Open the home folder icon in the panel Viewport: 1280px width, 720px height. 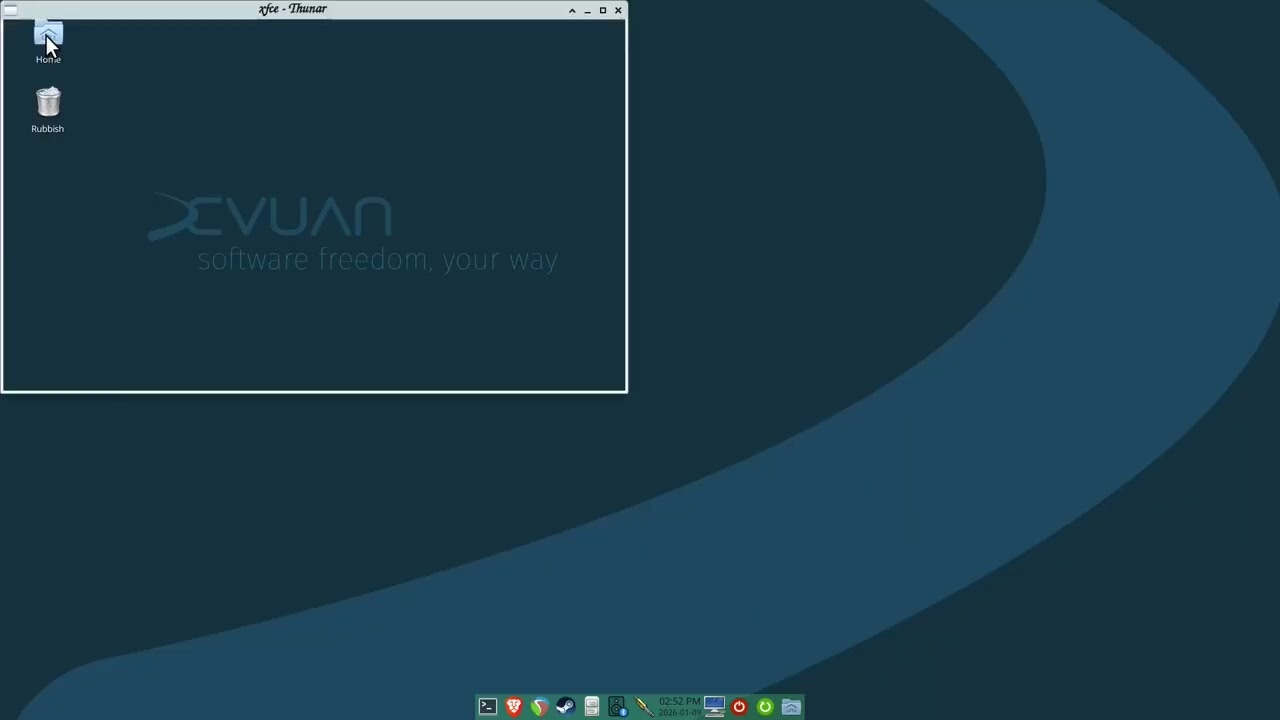pos(791,707)
